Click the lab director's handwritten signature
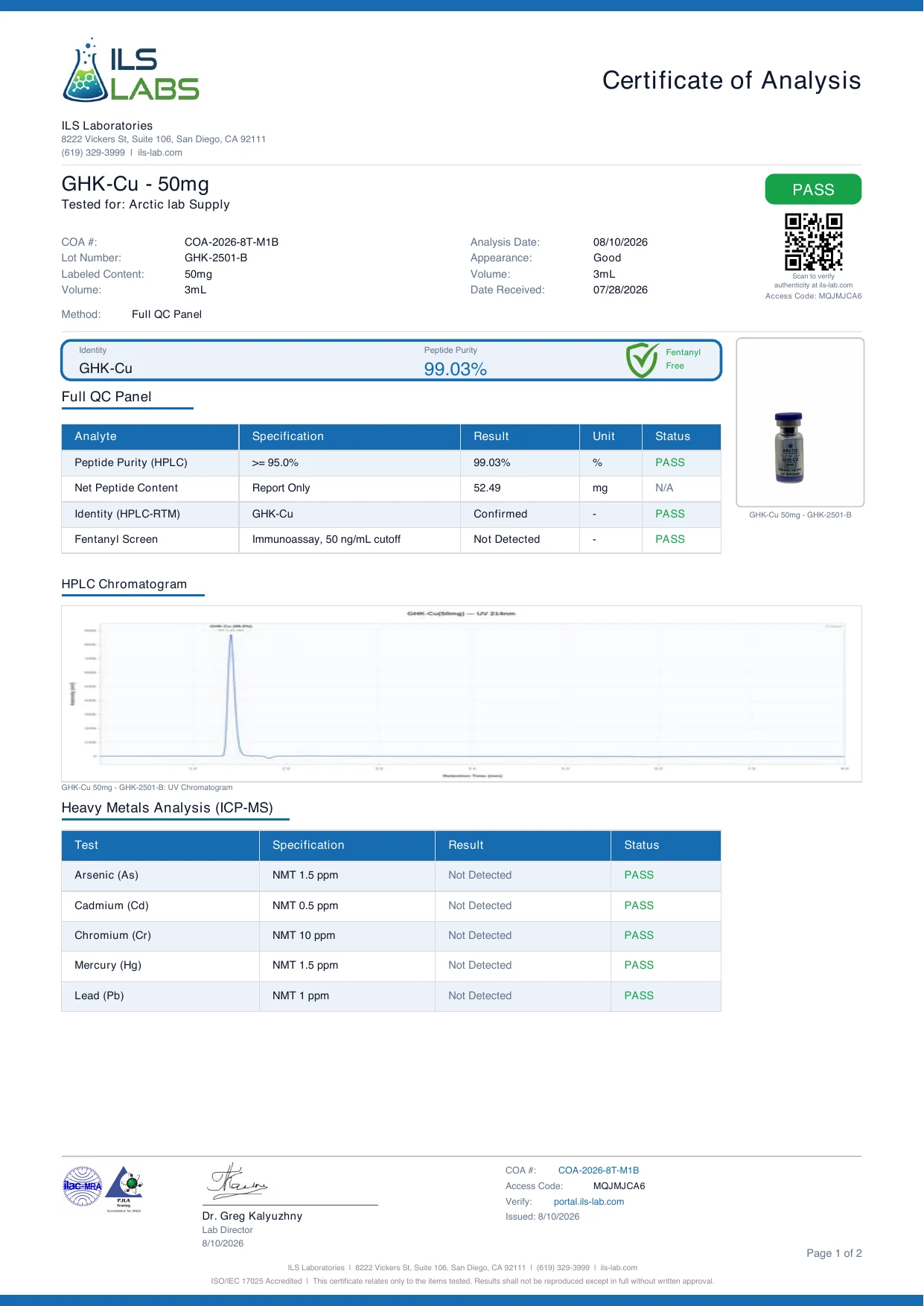The width and height of the screenshot is (924, 1306). (238, 1181)
